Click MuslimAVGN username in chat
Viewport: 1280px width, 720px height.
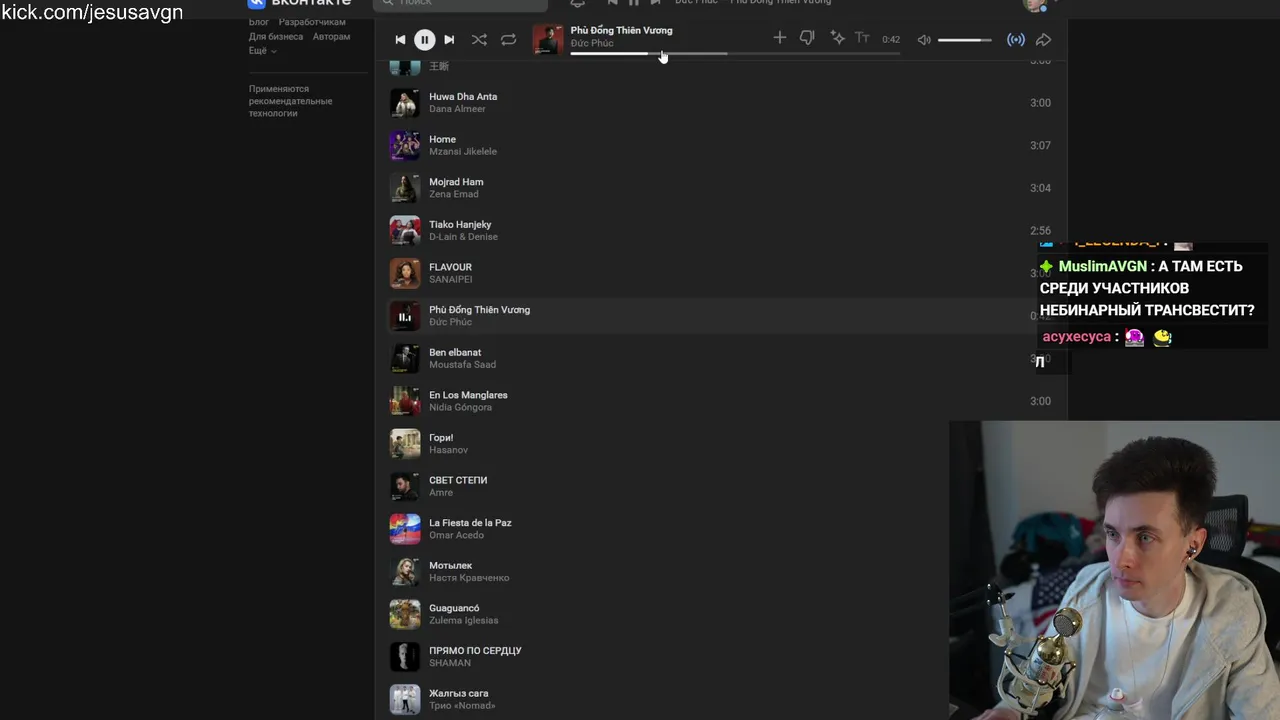1102,266
